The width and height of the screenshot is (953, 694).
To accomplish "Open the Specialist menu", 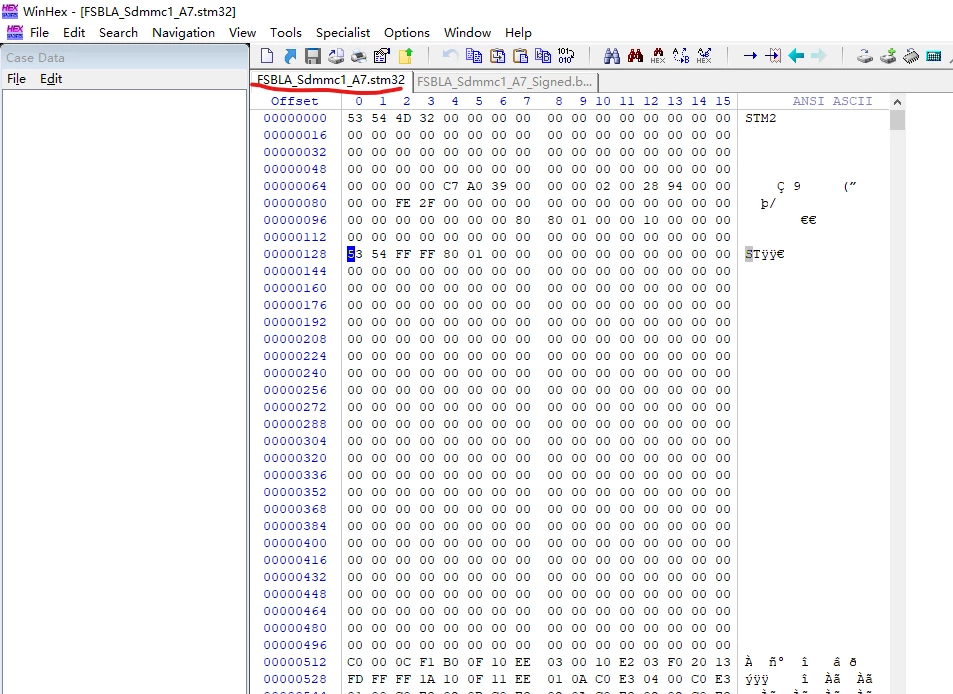I will click(x=343, y=33).
